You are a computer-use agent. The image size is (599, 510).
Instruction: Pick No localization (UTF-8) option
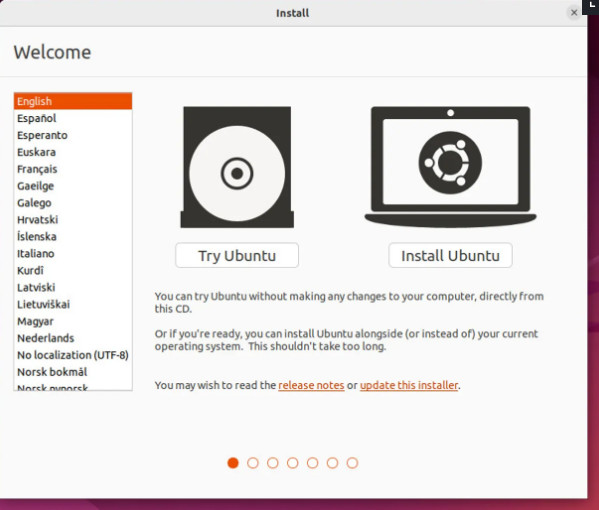point(73,355)
